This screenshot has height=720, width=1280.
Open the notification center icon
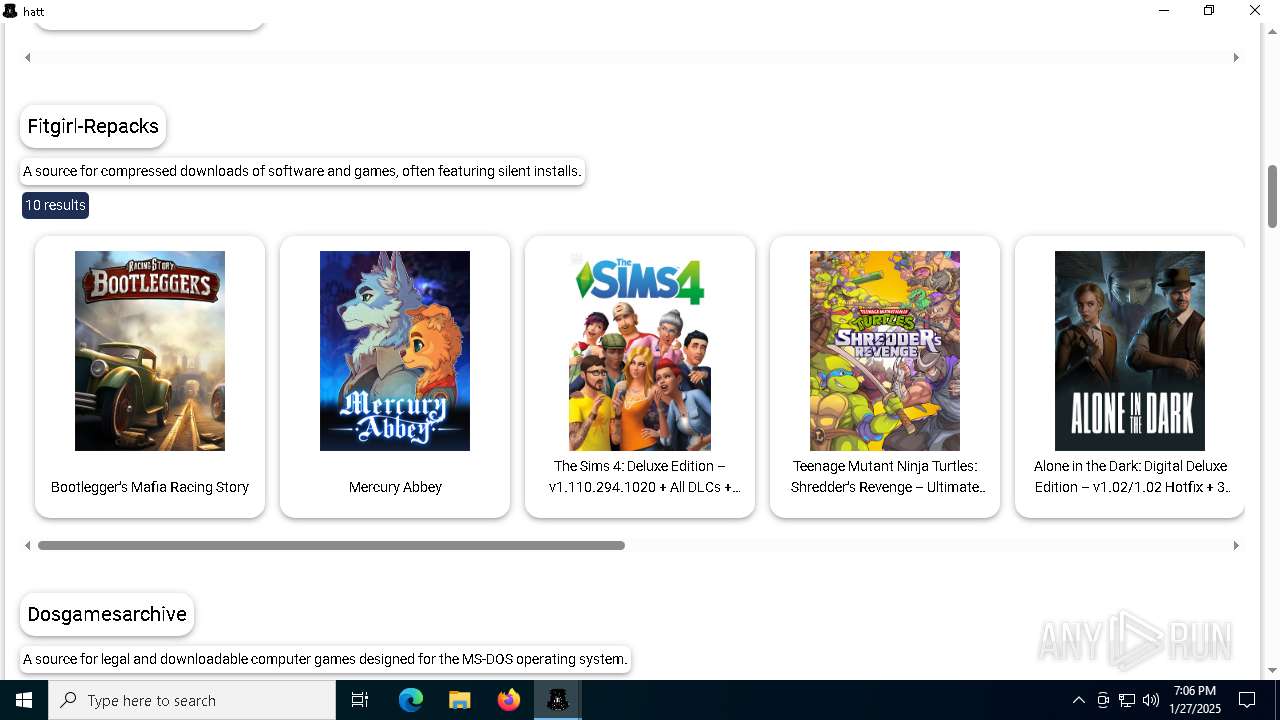point(1248,700)
